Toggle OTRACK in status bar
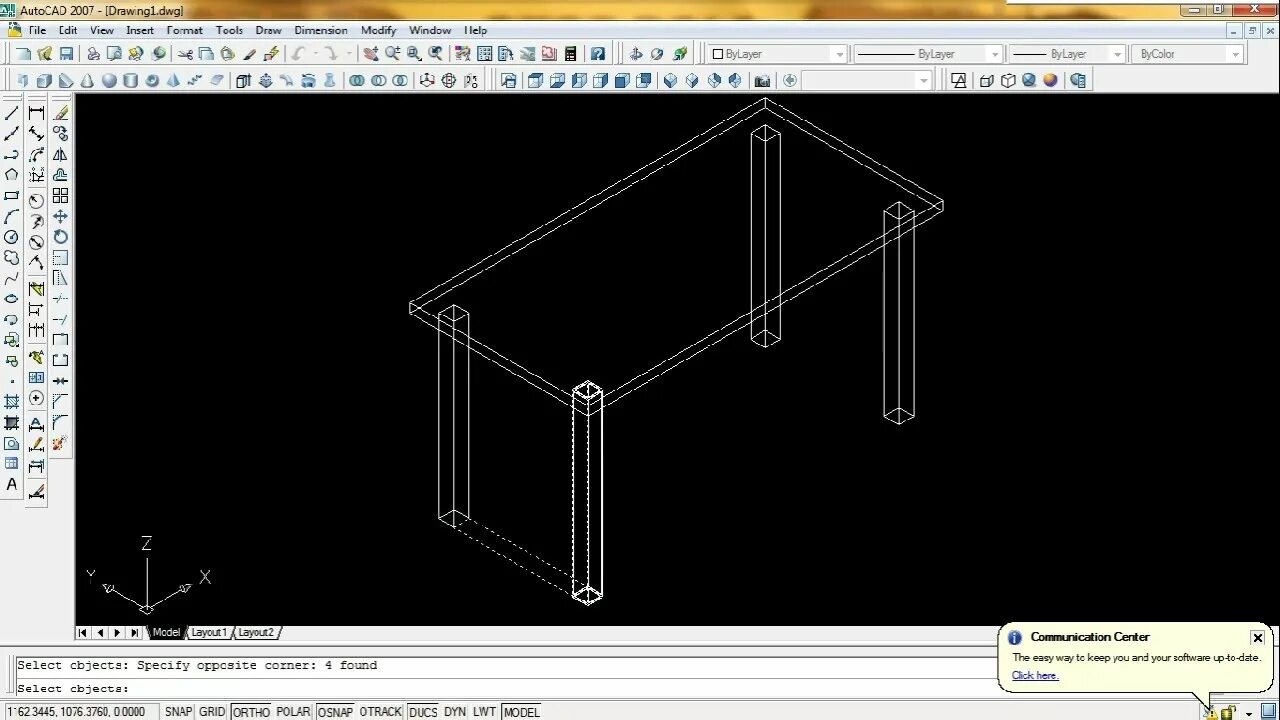This screenshot has width=1280, height=720. [x=380, y=711]
